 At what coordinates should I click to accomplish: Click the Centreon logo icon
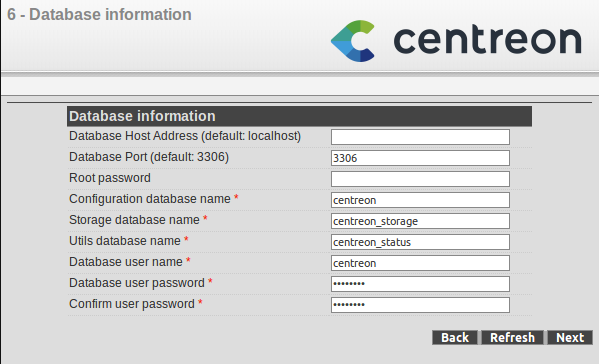pos(353,41)
